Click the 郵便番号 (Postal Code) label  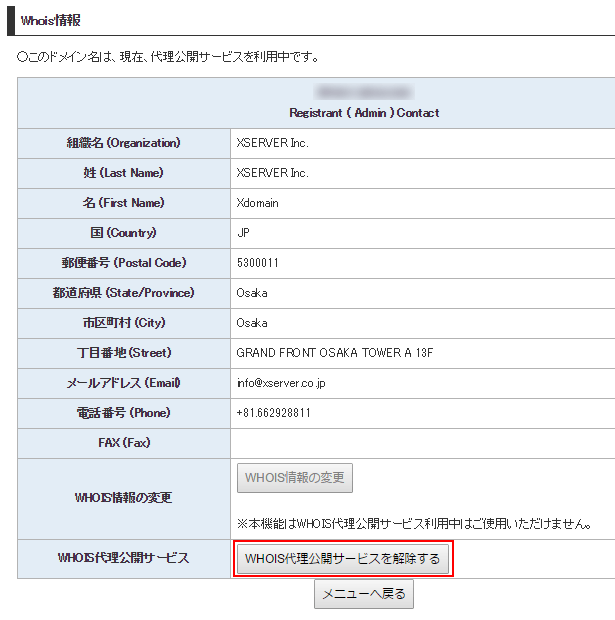[x=123, y=263]
